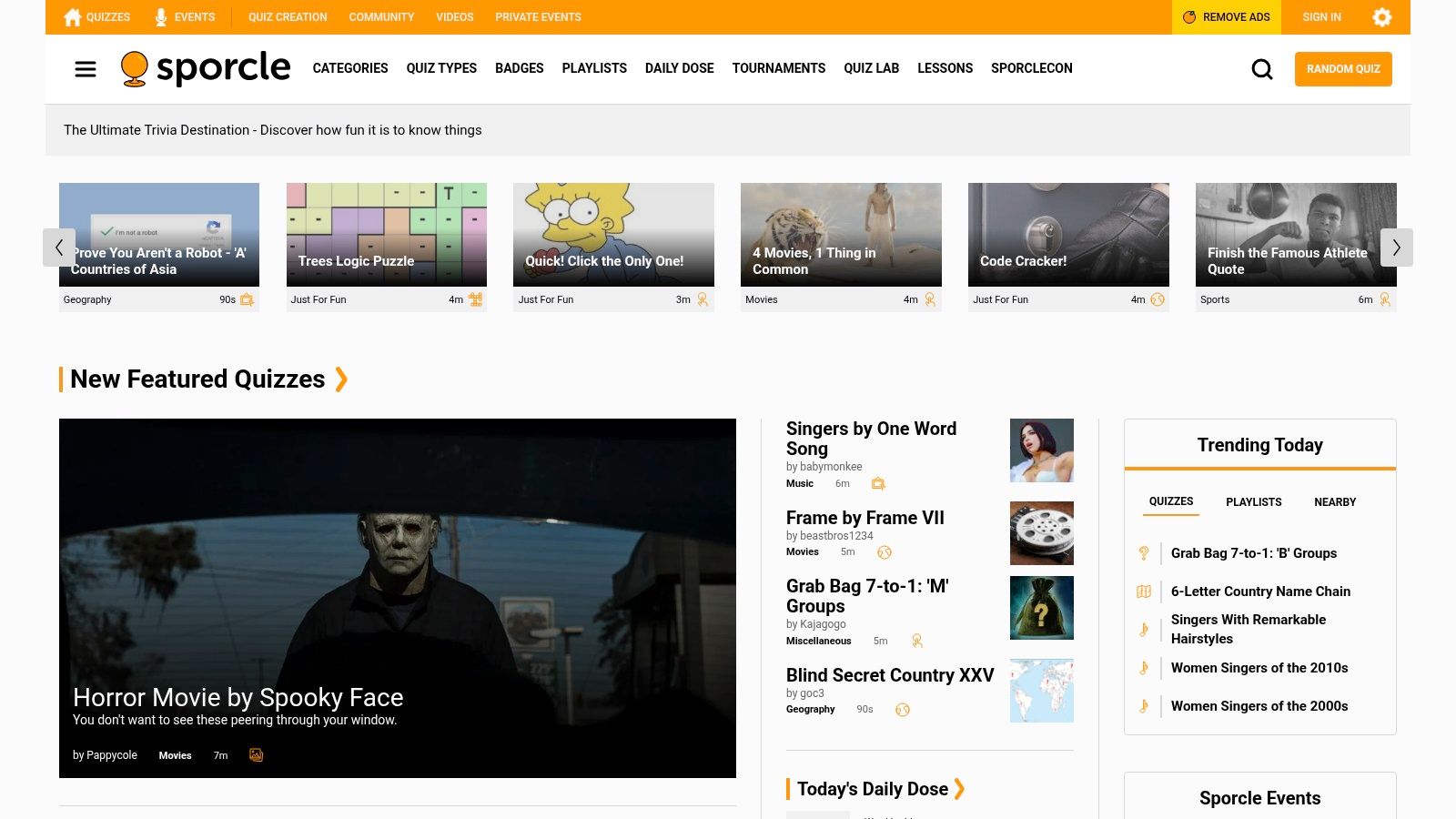Image resolution: width=1456 pixels, height=819 pixels.
Task: Open Women Singers of the 2010s quiz
Action: [1259, 668]
